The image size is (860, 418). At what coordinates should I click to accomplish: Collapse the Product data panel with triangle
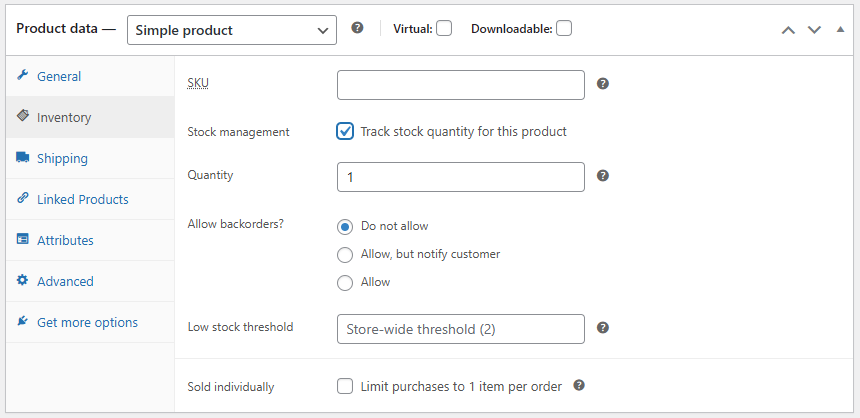(840, 30)
